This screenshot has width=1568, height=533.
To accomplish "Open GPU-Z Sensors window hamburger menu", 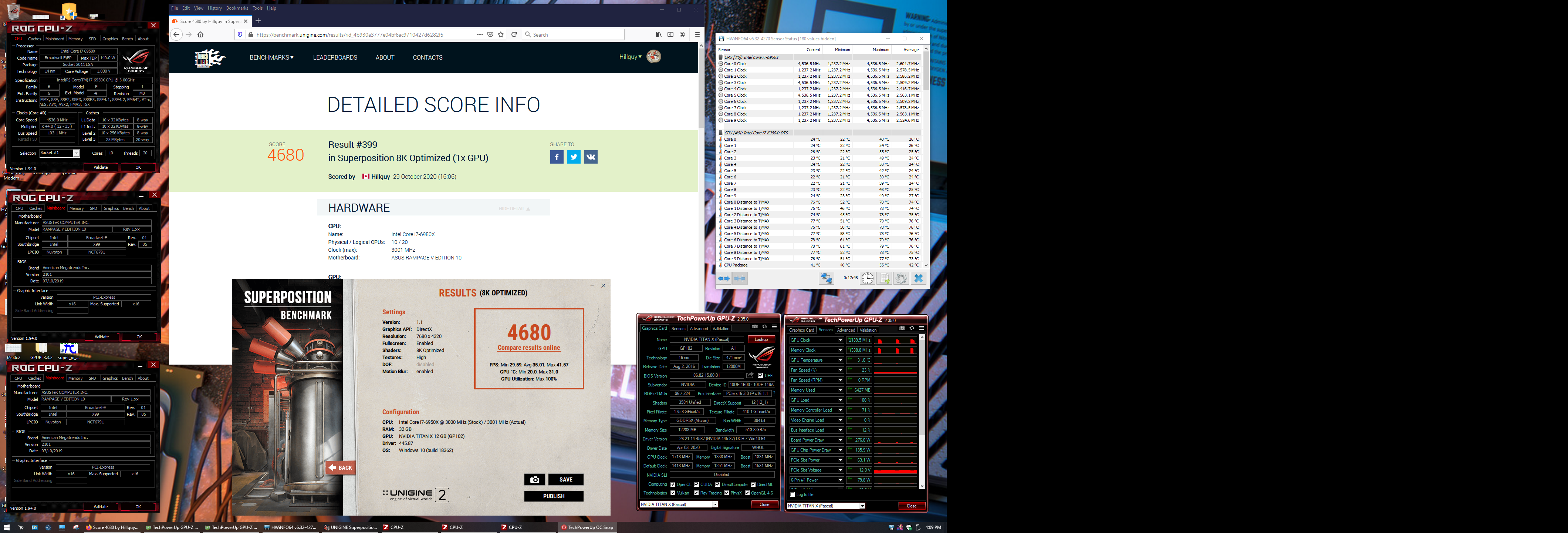I will point(922,328).
